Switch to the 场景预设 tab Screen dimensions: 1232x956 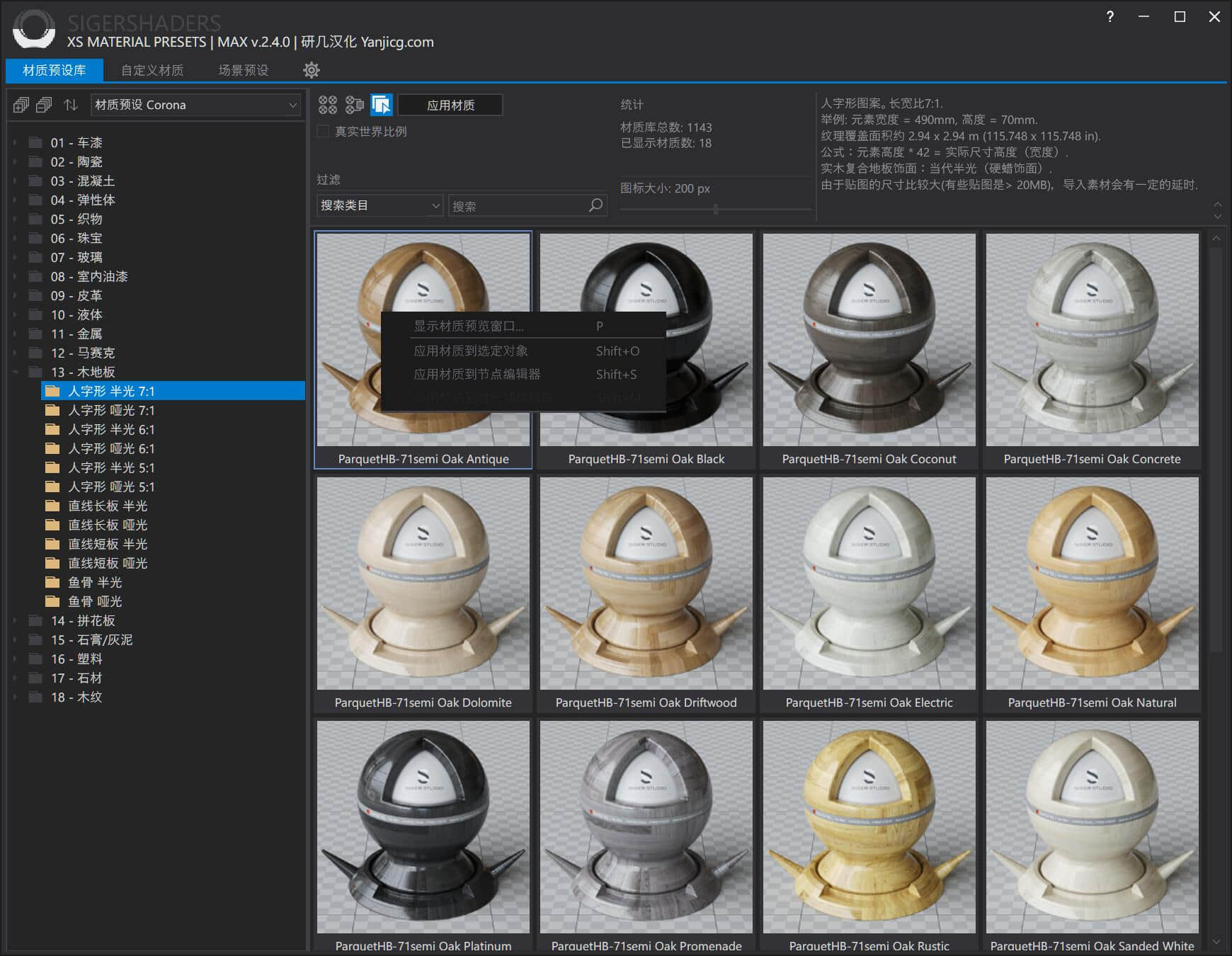point(244,70)
